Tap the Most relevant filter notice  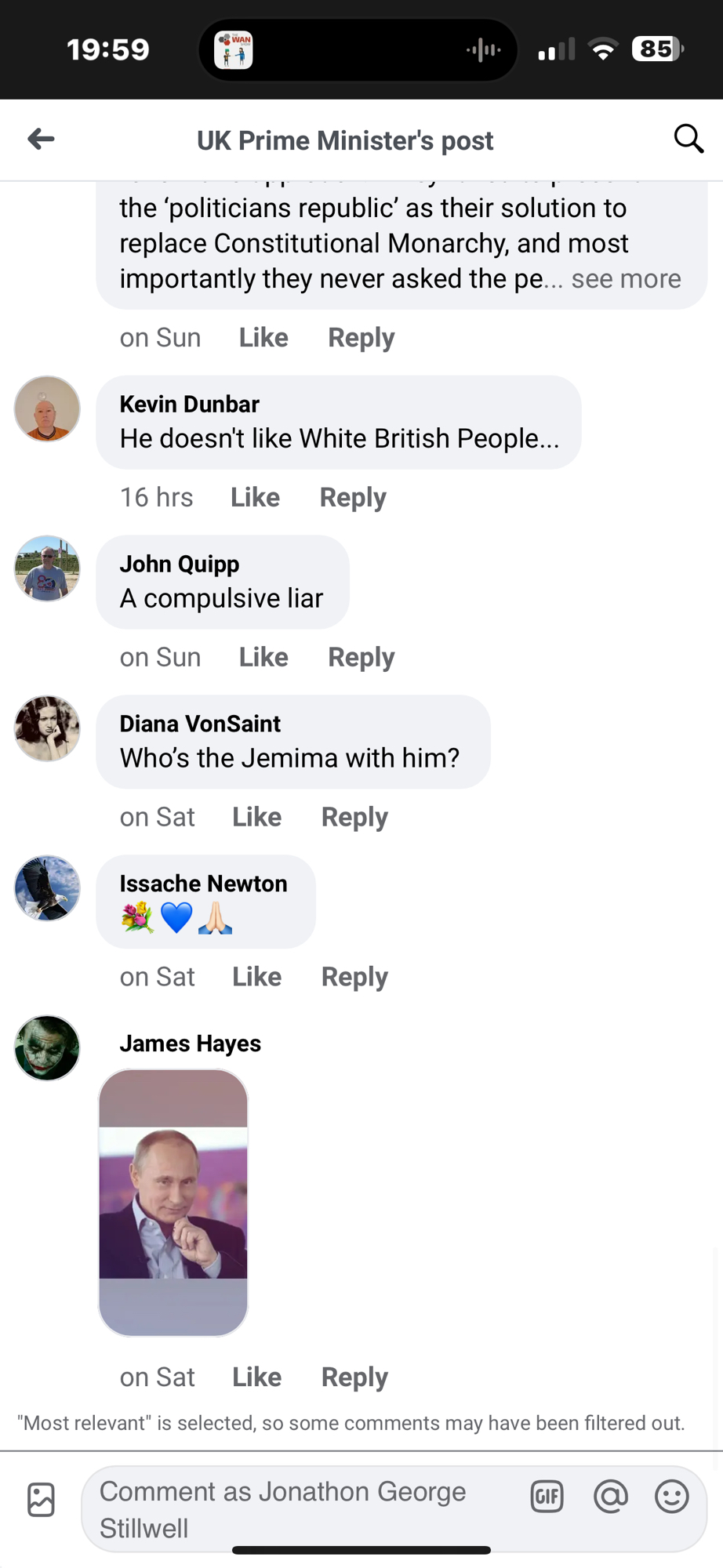[351, 1423]
